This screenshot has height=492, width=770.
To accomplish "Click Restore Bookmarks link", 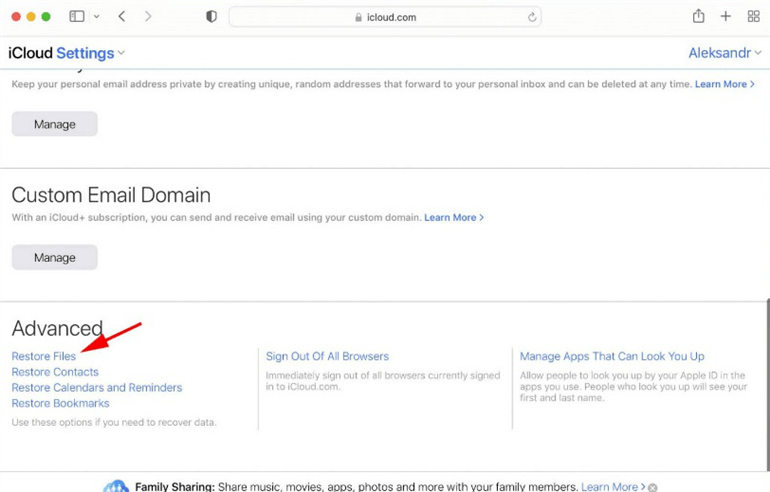I will point(60,404).
